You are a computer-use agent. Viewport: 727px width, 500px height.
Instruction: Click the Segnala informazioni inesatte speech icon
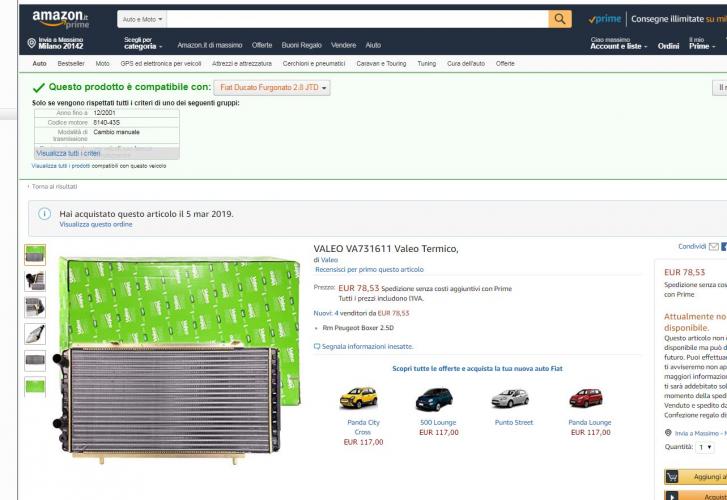(x=317, y=346)
